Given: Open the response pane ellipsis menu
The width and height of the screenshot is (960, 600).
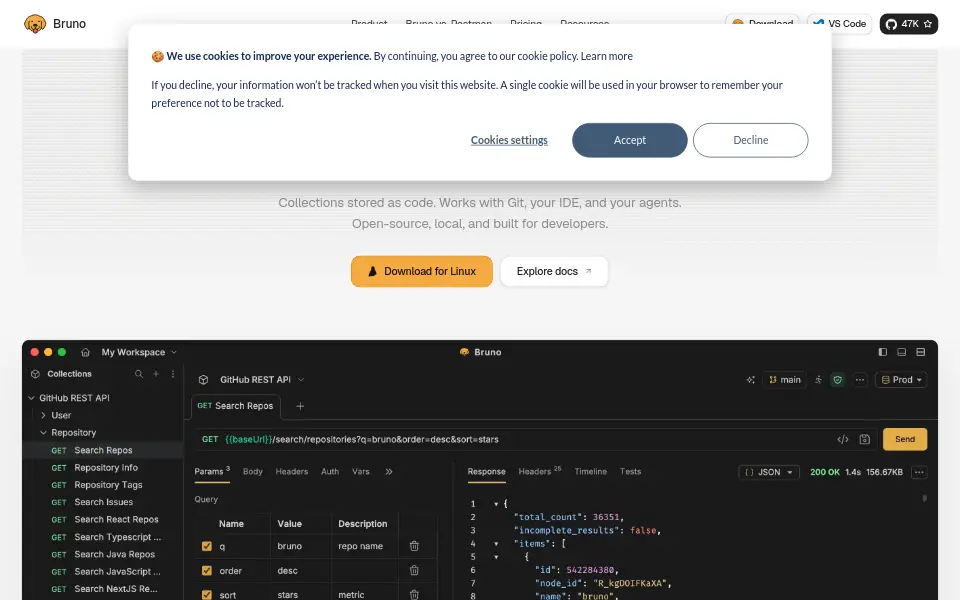Looking at the screenshot, I should pyautogui.click(x=919, y=472).
